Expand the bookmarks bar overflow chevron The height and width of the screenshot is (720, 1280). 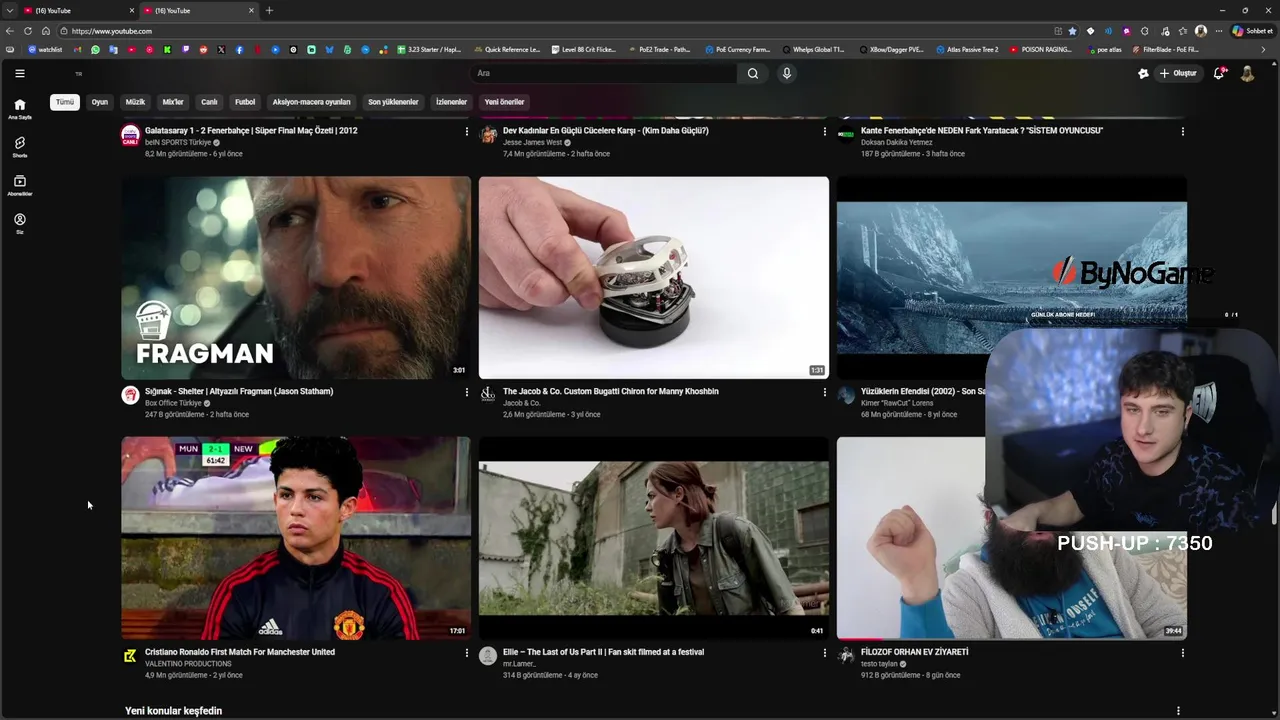(x=1263, y=49)
